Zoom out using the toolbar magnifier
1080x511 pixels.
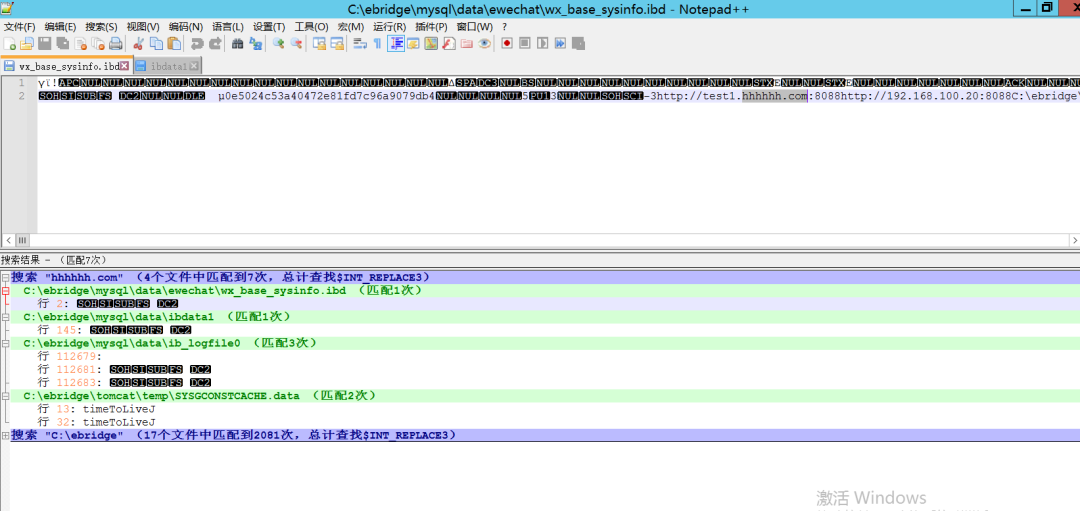(x=296, y=43)
